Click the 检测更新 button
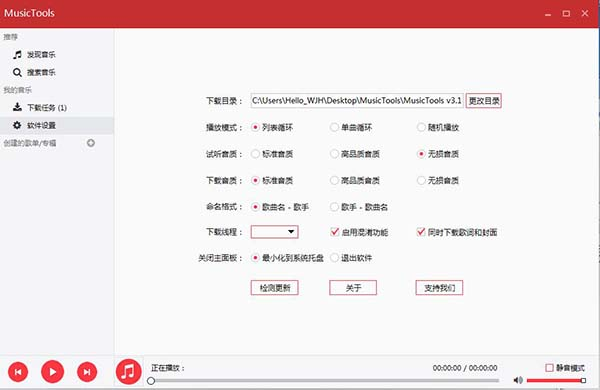Viewport: 600px width, 390px height. pos(274,288)
